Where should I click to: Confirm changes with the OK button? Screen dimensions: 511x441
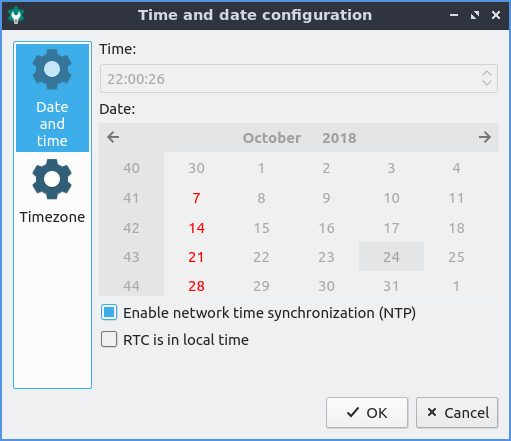[x=367, y=412]
